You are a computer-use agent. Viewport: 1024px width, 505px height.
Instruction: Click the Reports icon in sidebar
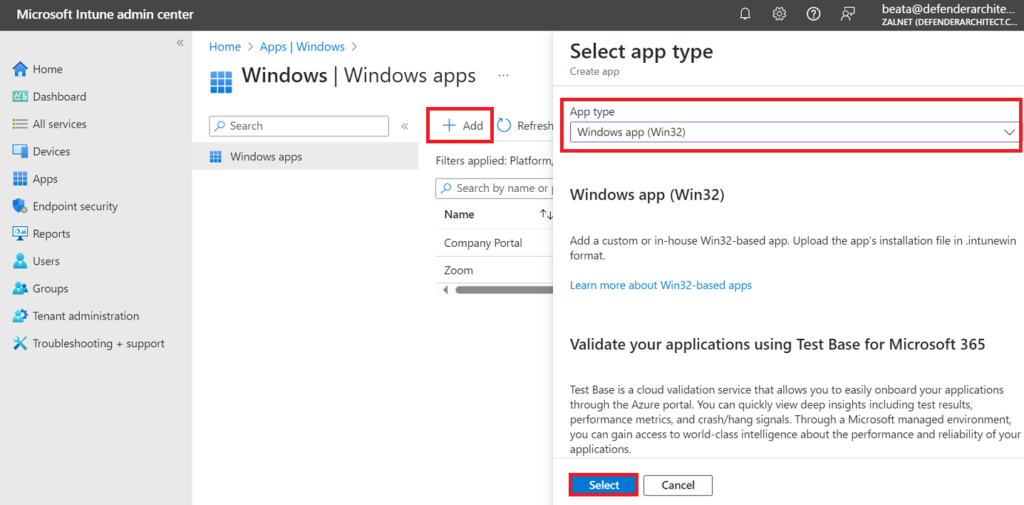(x=20, y=234)
